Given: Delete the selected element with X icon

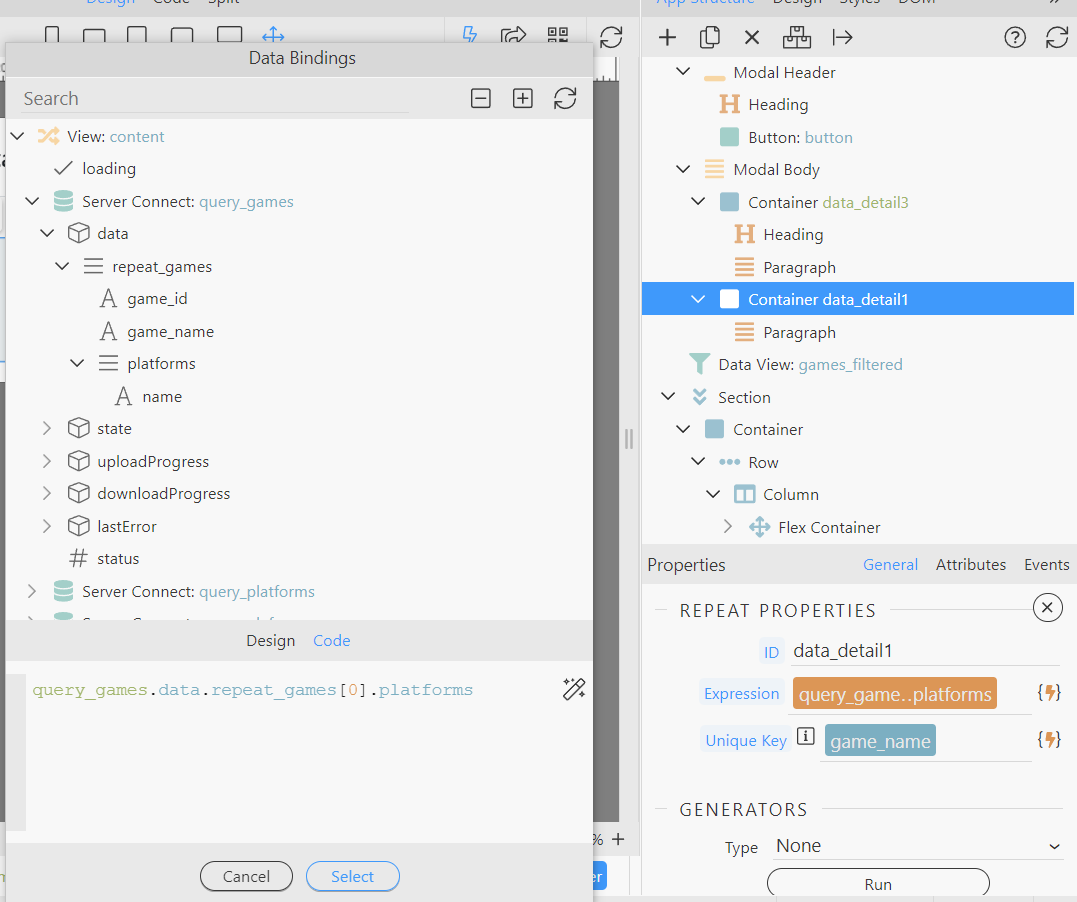Looking at the screenshot, I should tap(752, 38).
